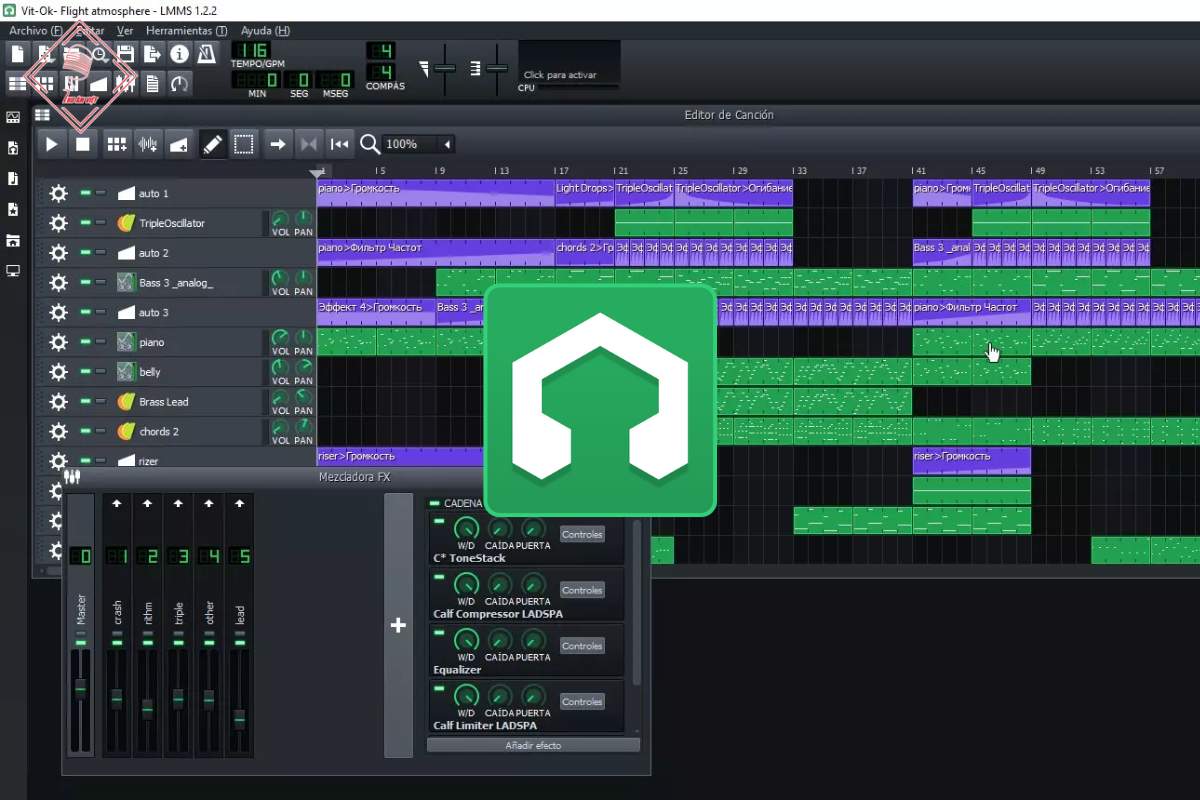
Task: Click Controles button for Equalizer effect
Action: pos(582,646)
